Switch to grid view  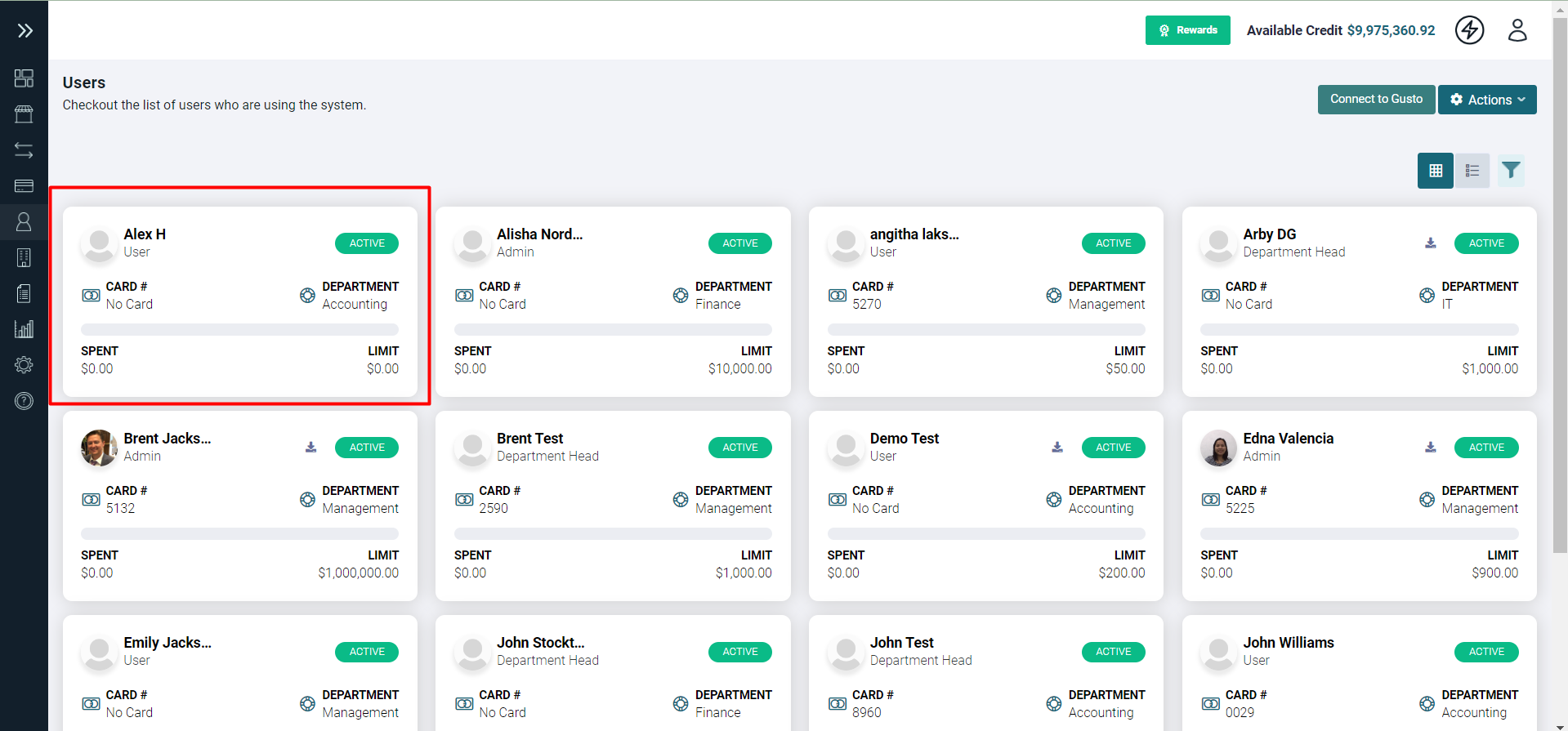pyautogui.click(x=1435, y=171)
